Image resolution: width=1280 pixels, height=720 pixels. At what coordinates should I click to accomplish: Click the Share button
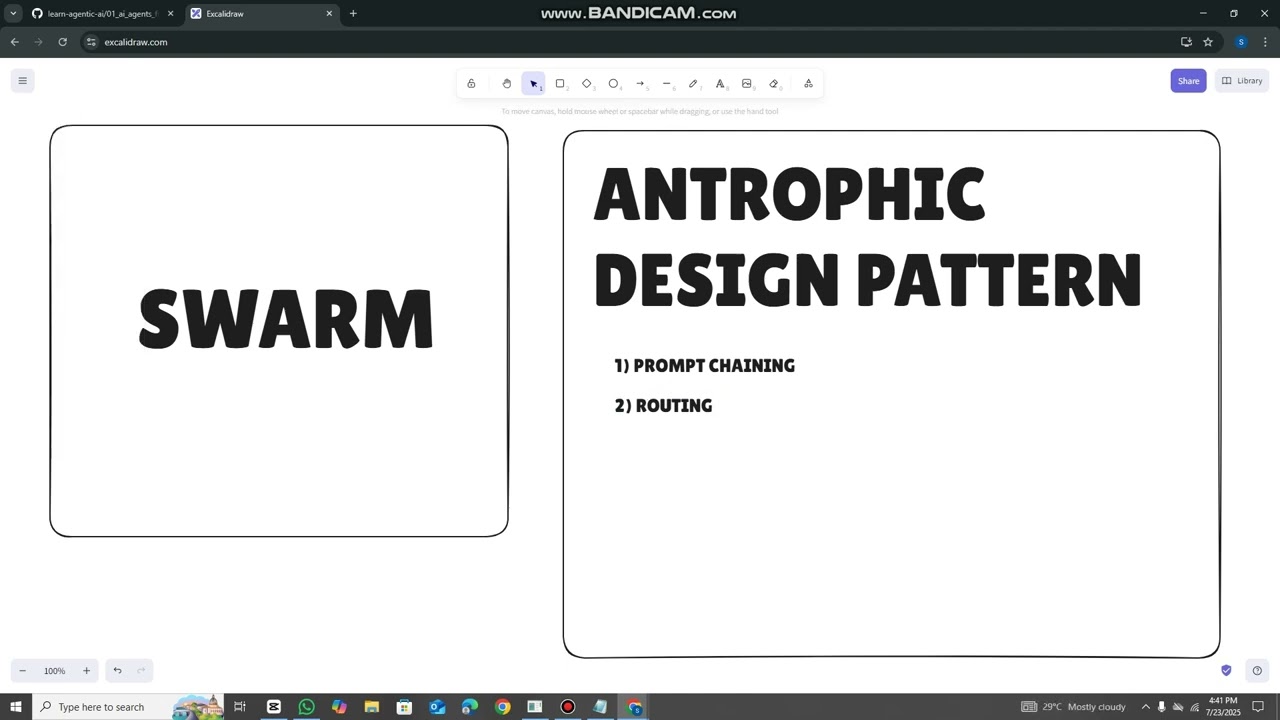pos(1188,81)
